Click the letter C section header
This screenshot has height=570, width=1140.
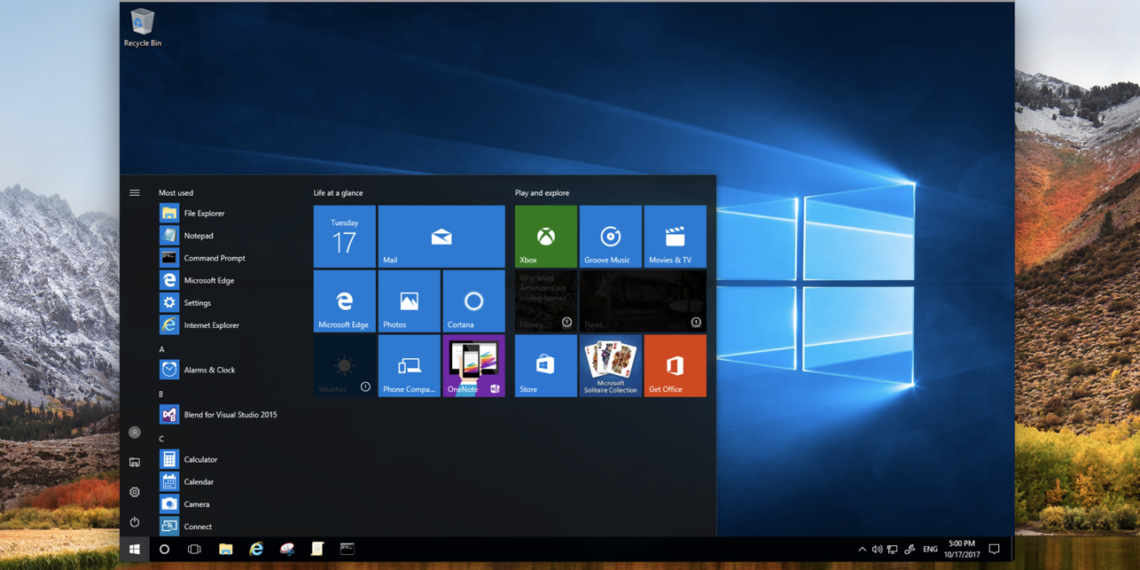[x=161, y=439]
